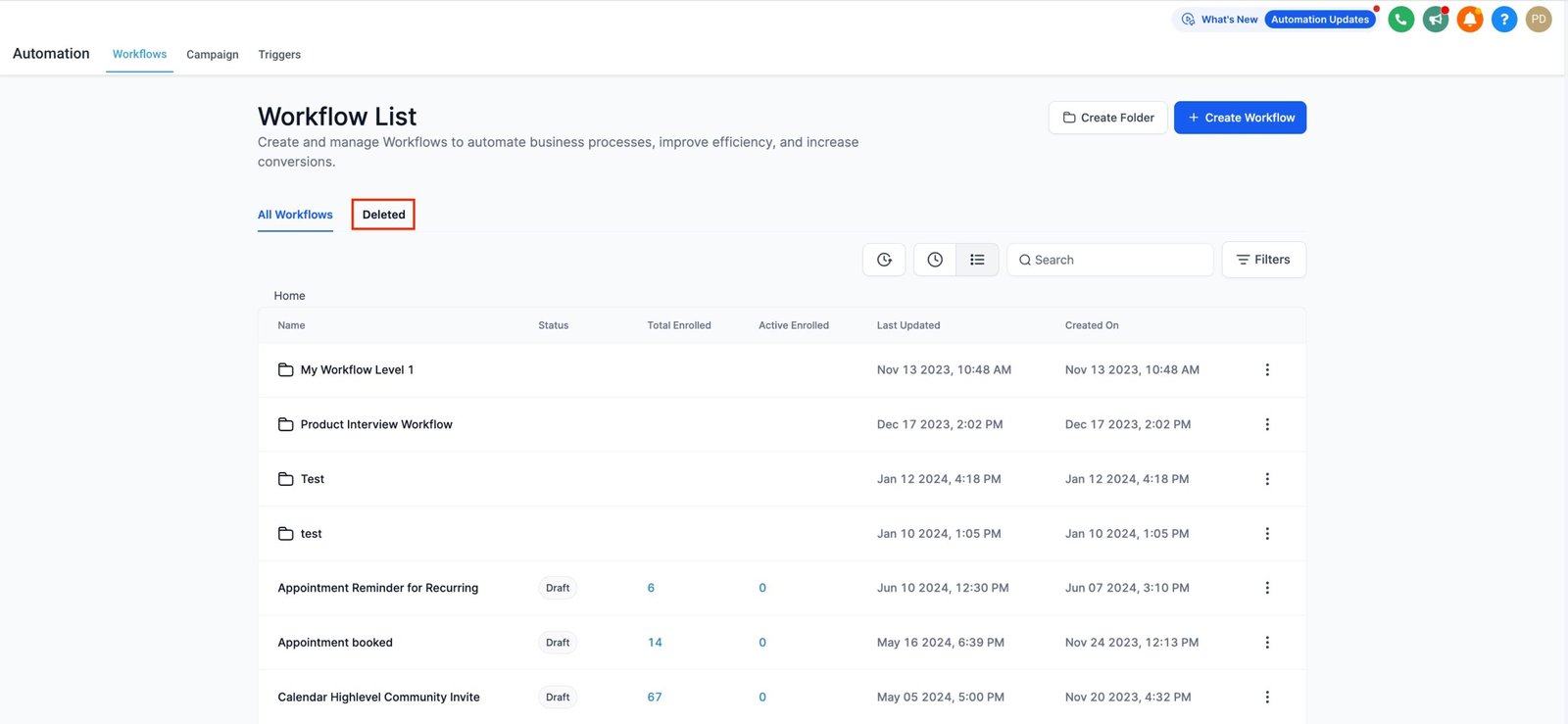Image resolution: width=1568 pixels, height=724 pixels.
Task: Expand three-dot menu for Appointment booked
Action: point(1267,643)
